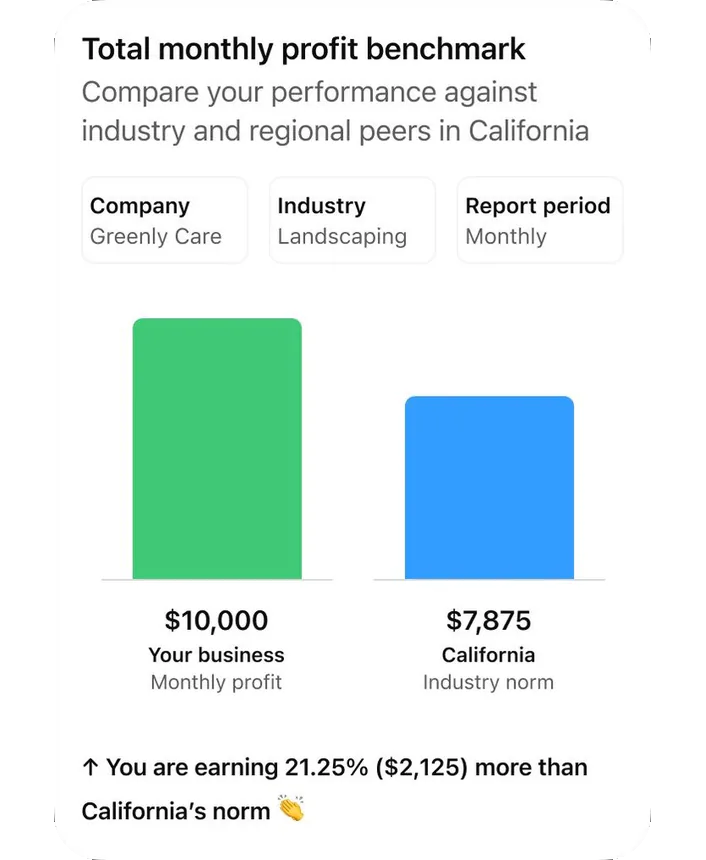706x860 pixels.
Task: Click the $10,000 profit value
Action: coord(216,621)
